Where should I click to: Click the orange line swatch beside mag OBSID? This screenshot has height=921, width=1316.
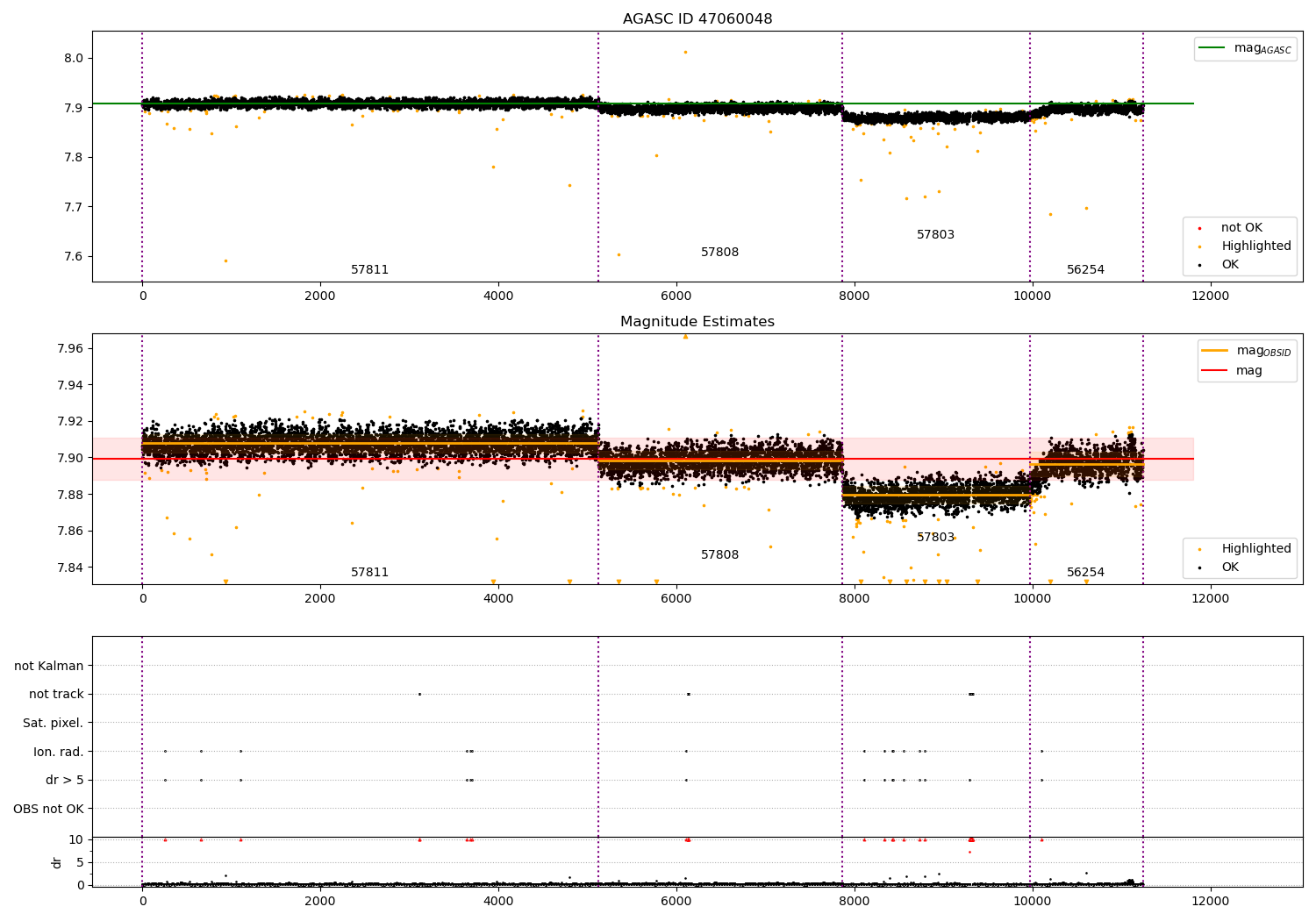(x=1215, y=351)
